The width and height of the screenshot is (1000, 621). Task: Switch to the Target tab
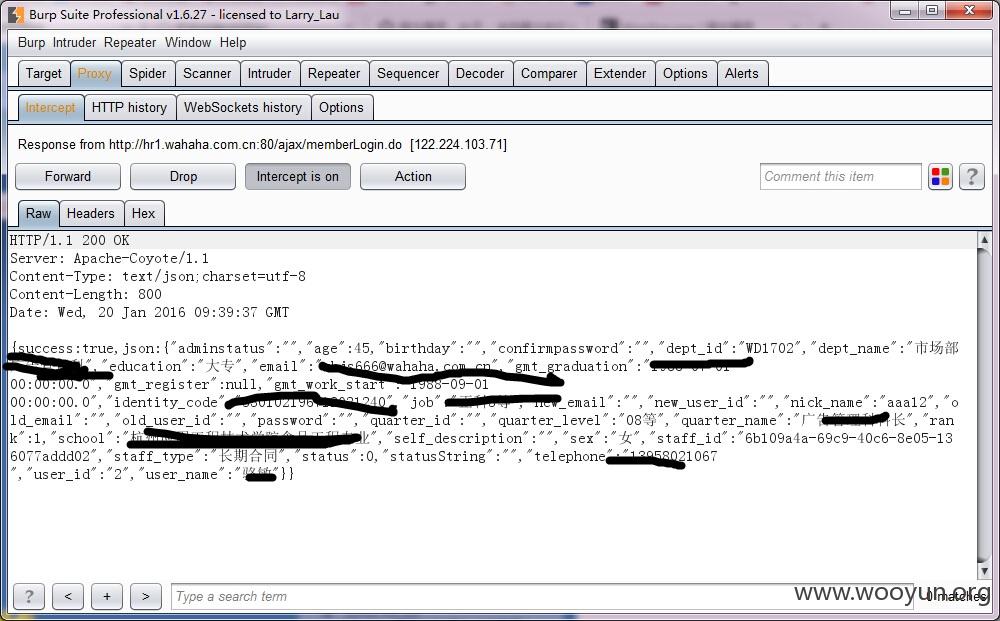coord(44,73)
